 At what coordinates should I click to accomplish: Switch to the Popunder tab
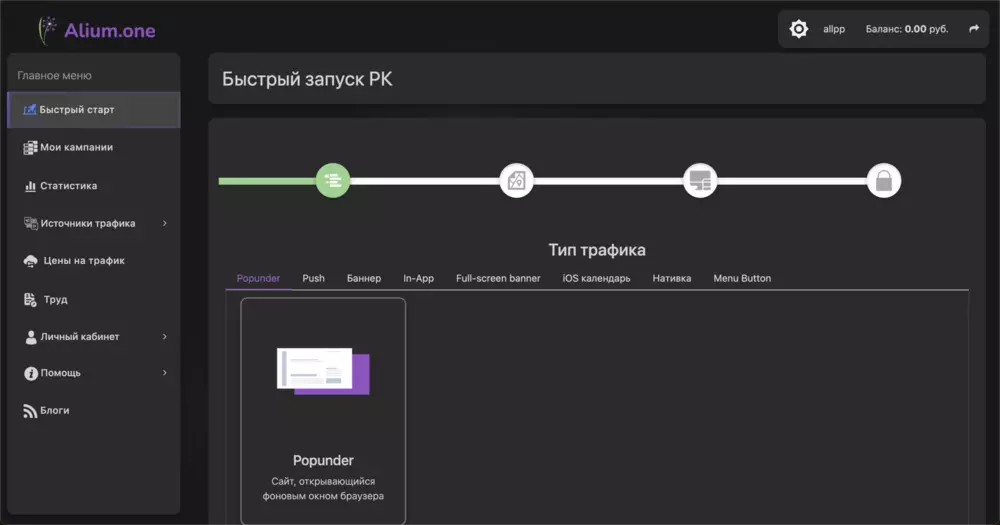258,278
